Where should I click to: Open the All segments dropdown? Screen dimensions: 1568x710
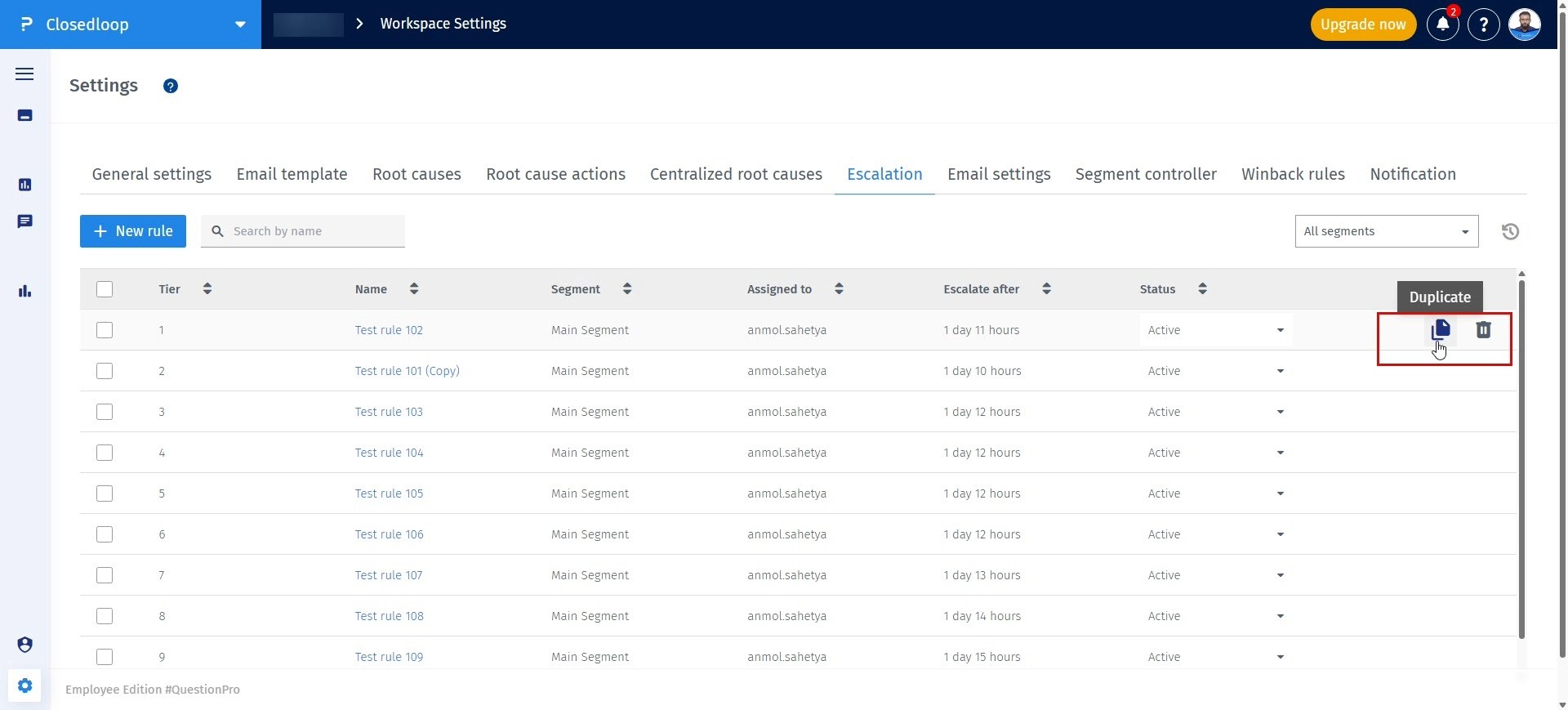[1386, 231]
